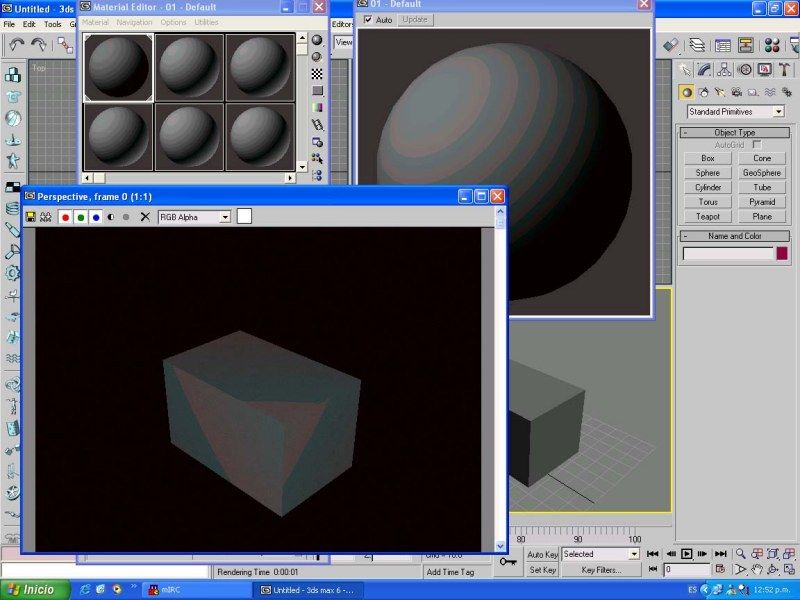Open the Edit menu

tap(29, 24)
